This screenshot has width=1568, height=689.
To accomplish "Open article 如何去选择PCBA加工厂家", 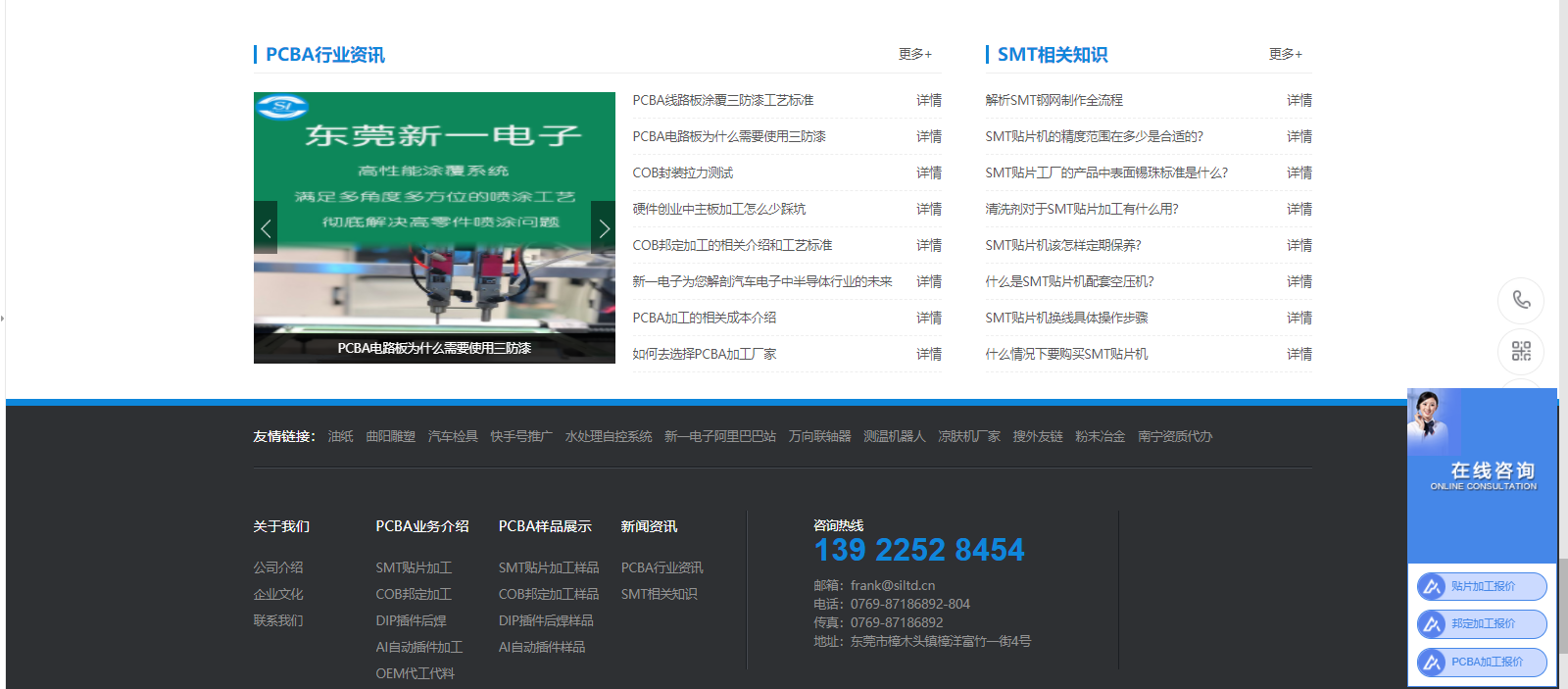I will (705, 354).
